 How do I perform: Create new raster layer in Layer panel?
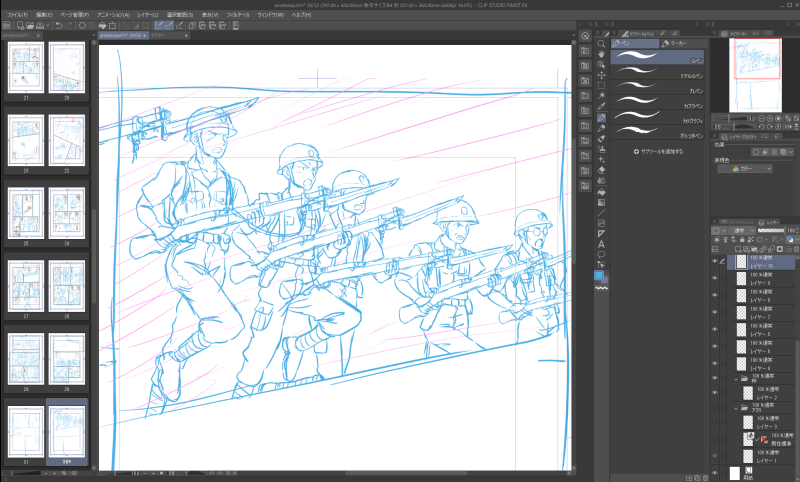[x=738, y=249]
